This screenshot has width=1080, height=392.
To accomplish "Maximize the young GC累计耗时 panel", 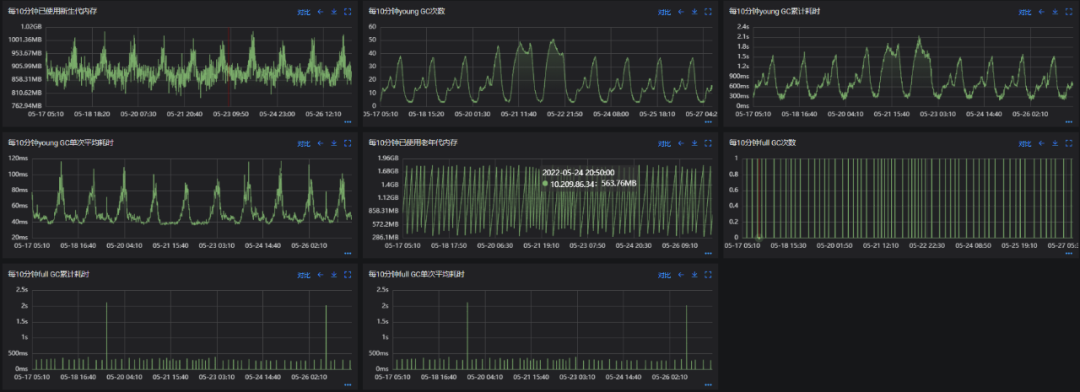I will pos(1069,12).
